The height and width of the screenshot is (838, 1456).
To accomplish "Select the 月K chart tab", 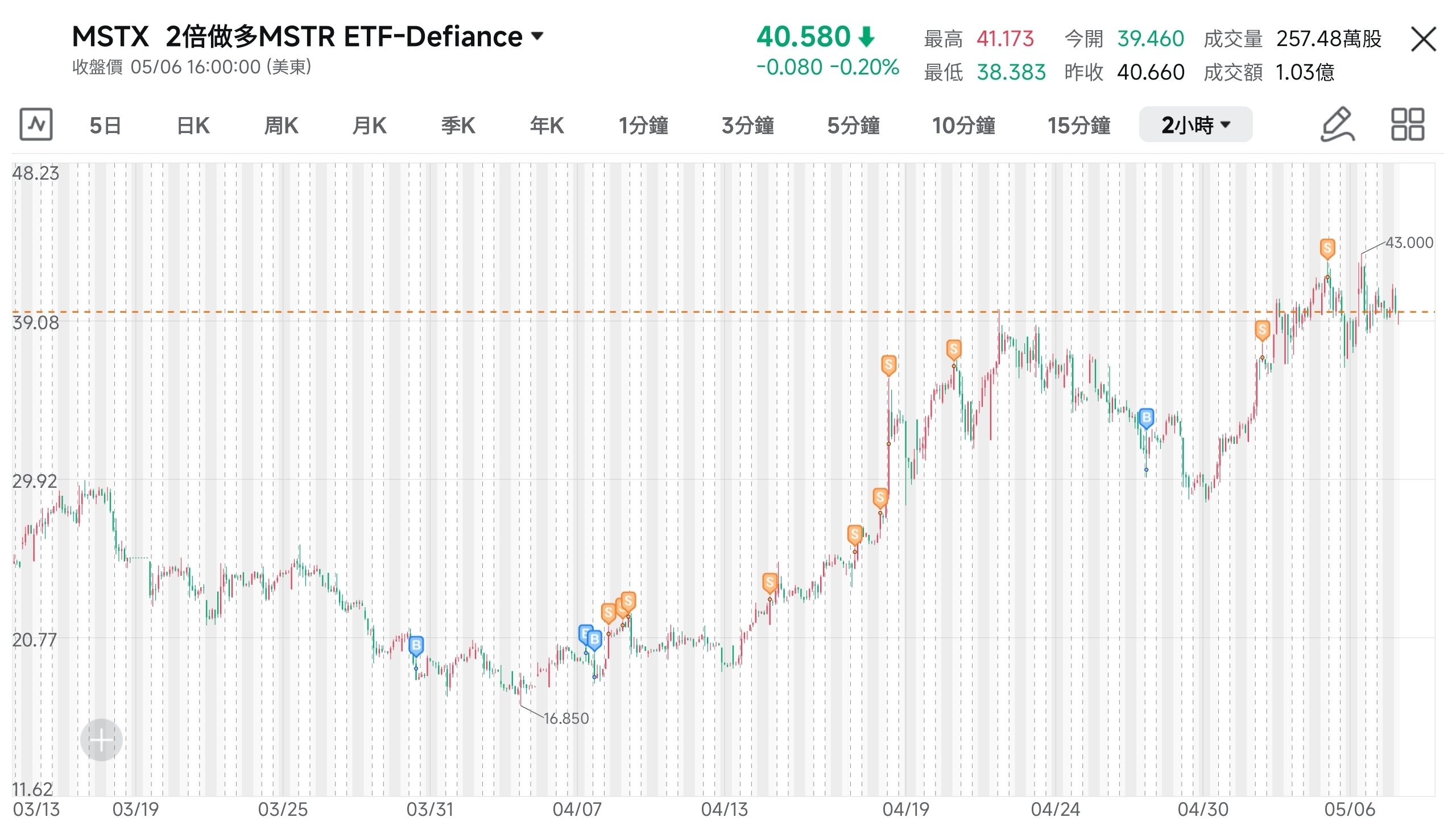I will (369, 125).
